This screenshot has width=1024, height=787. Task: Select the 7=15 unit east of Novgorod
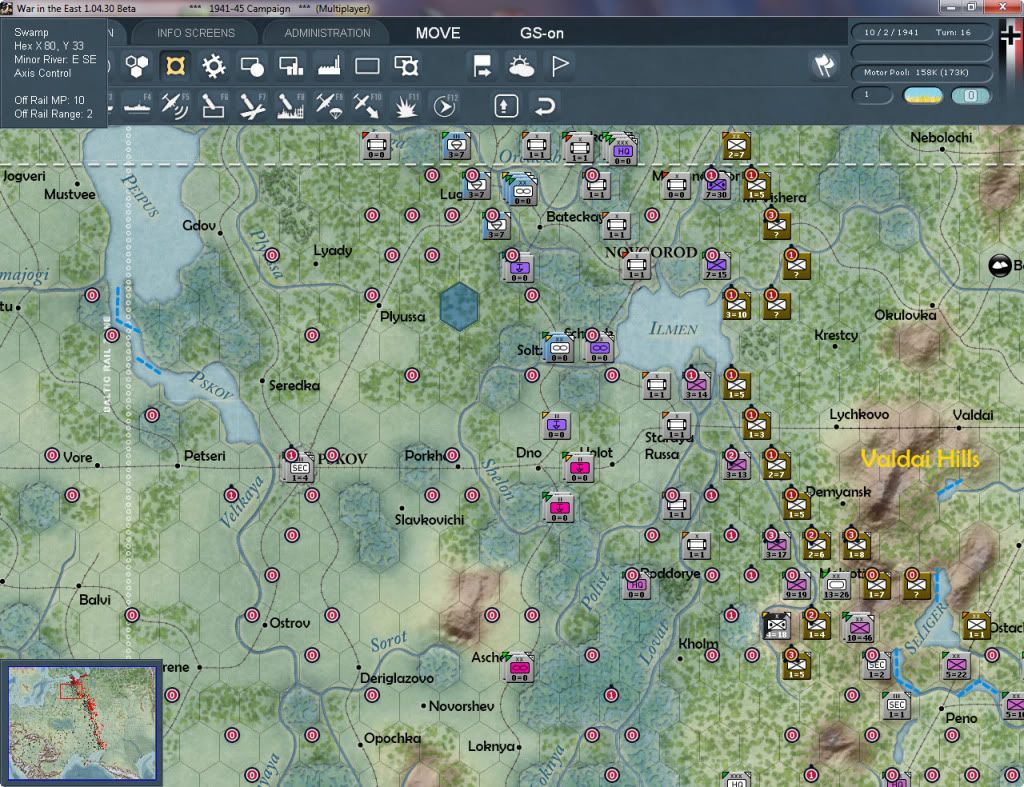(x=716, y=266)
